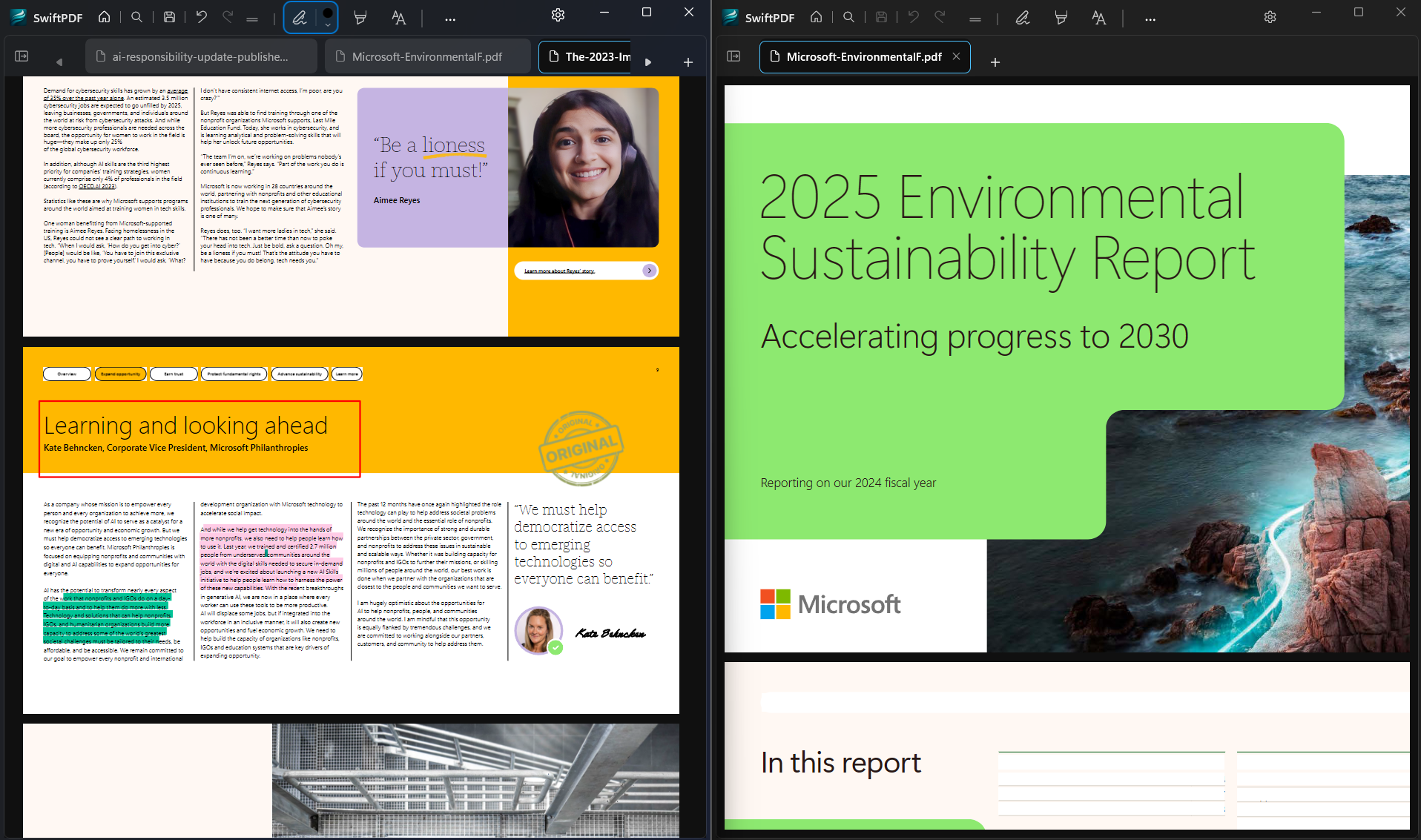The width and height of the screenshot is (1421, 840).
Task: Select the ink pen tool in left window
Action: pyautogui.click(x=300, y=18)
